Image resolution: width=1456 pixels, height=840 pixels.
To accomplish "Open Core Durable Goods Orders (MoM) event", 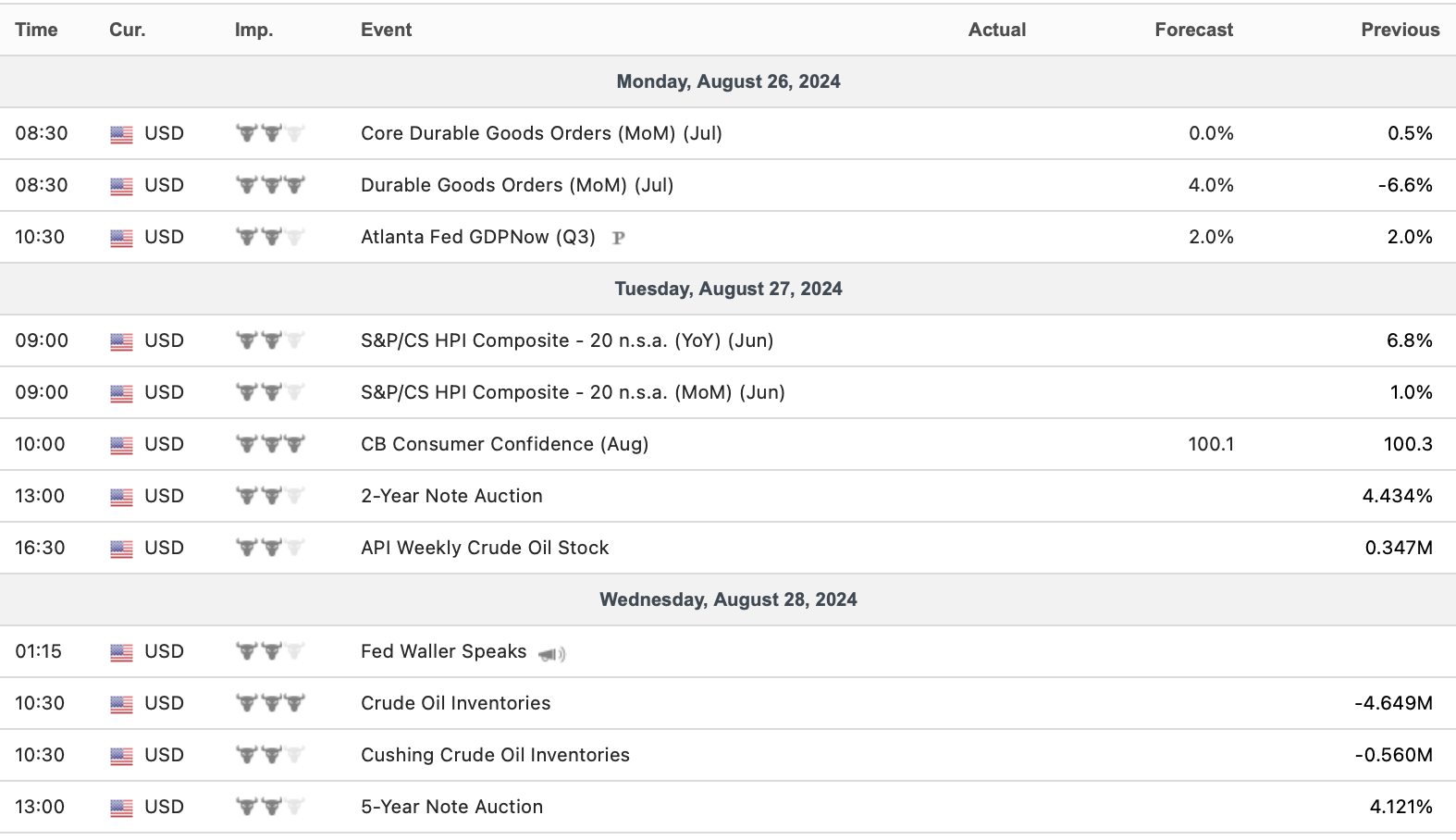I will pyautogui.click(x=541, y=133).
